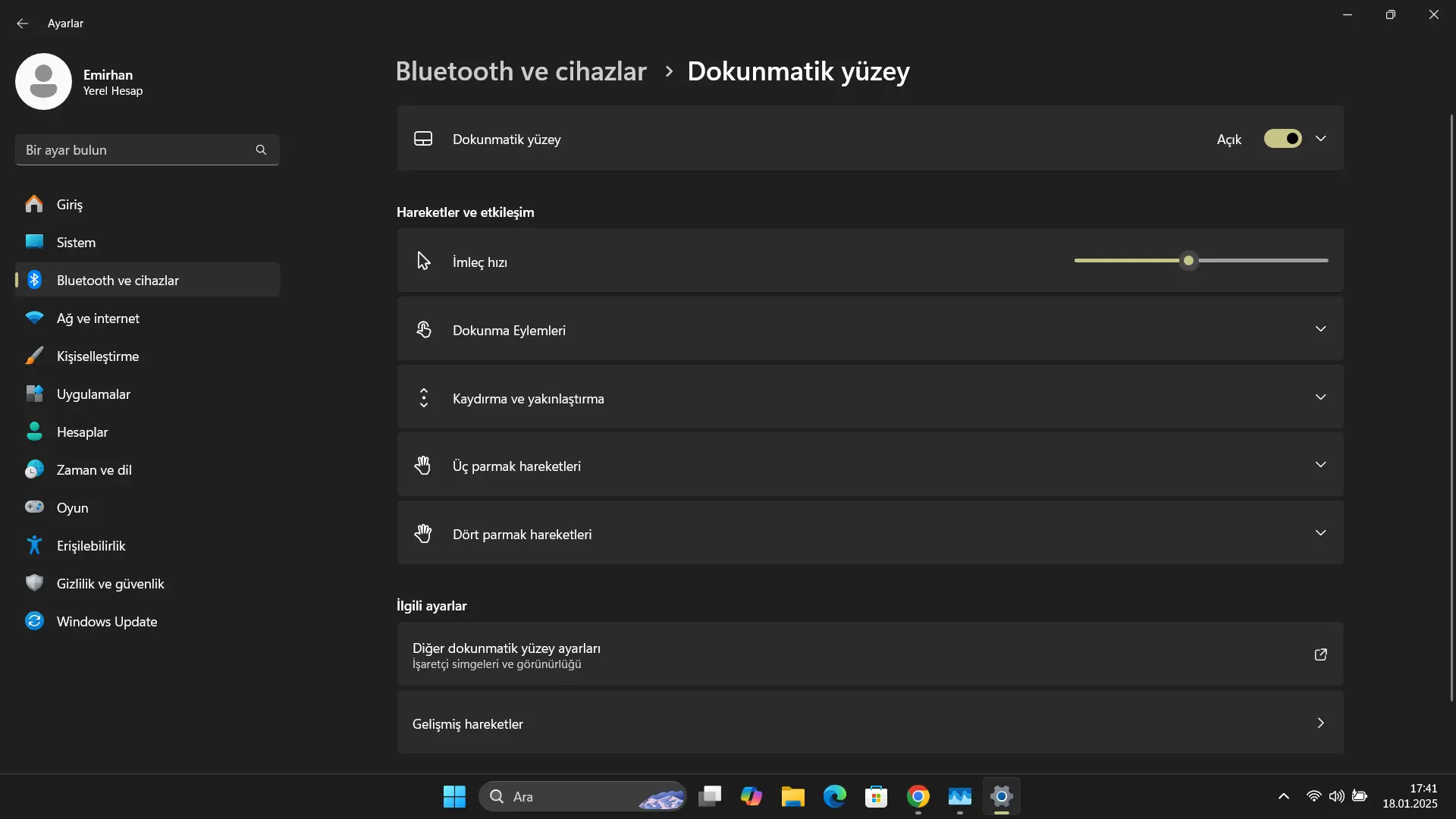The width and height of the screenshot is (1456, 819).
Task: Click the Oyun gamepad icon
Action: coord(34,507)
